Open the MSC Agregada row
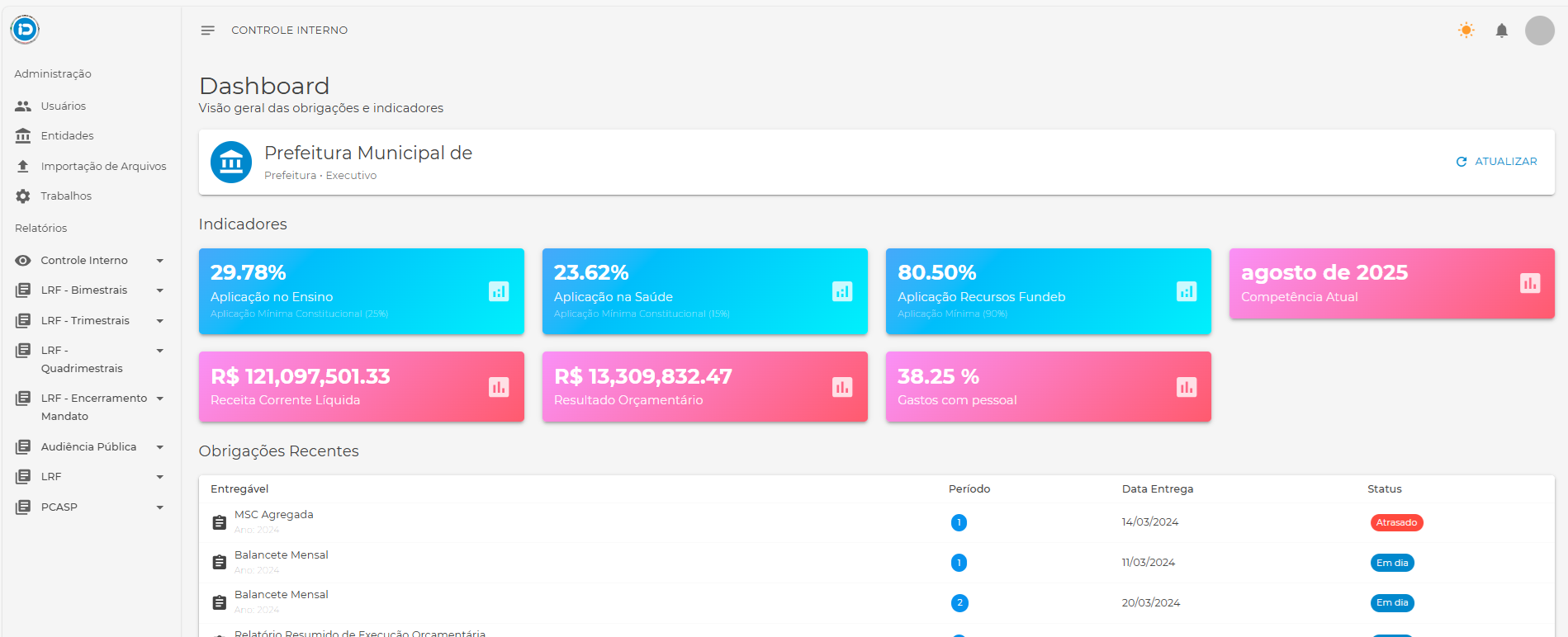The image size is (1568, 637). click(x=274, y=515)
